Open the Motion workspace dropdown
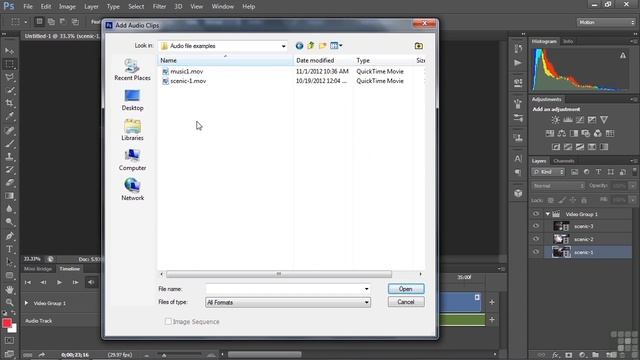 pos(606,22)
